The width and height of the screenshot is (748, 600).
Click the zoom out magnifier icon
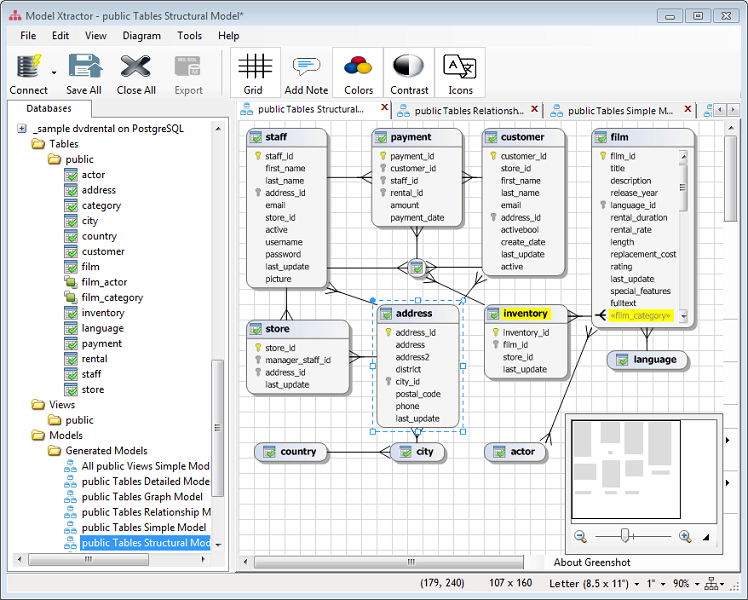click(579, 536)
